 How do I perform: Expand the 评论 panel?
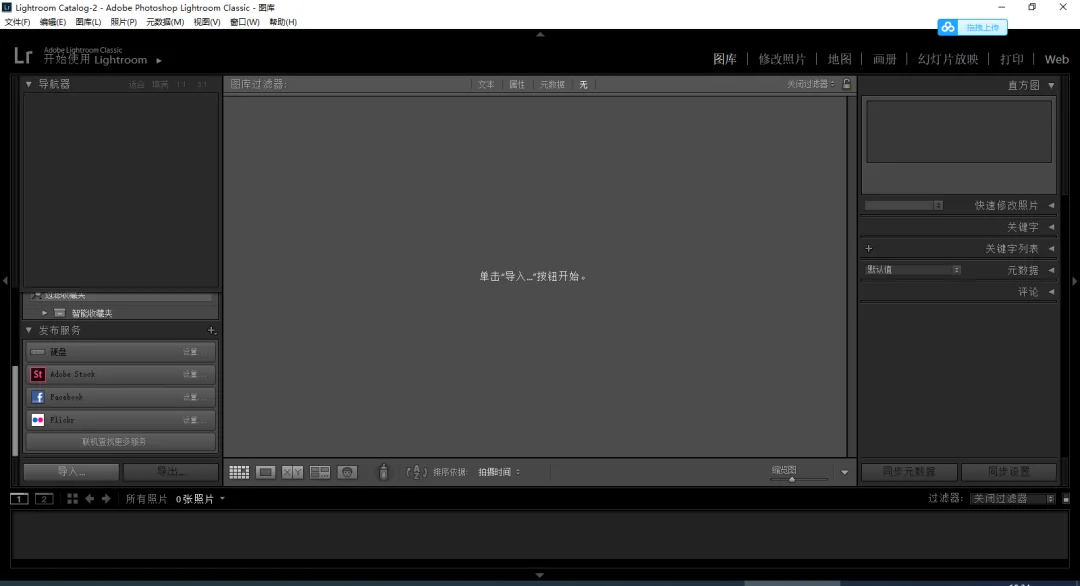1051,292
